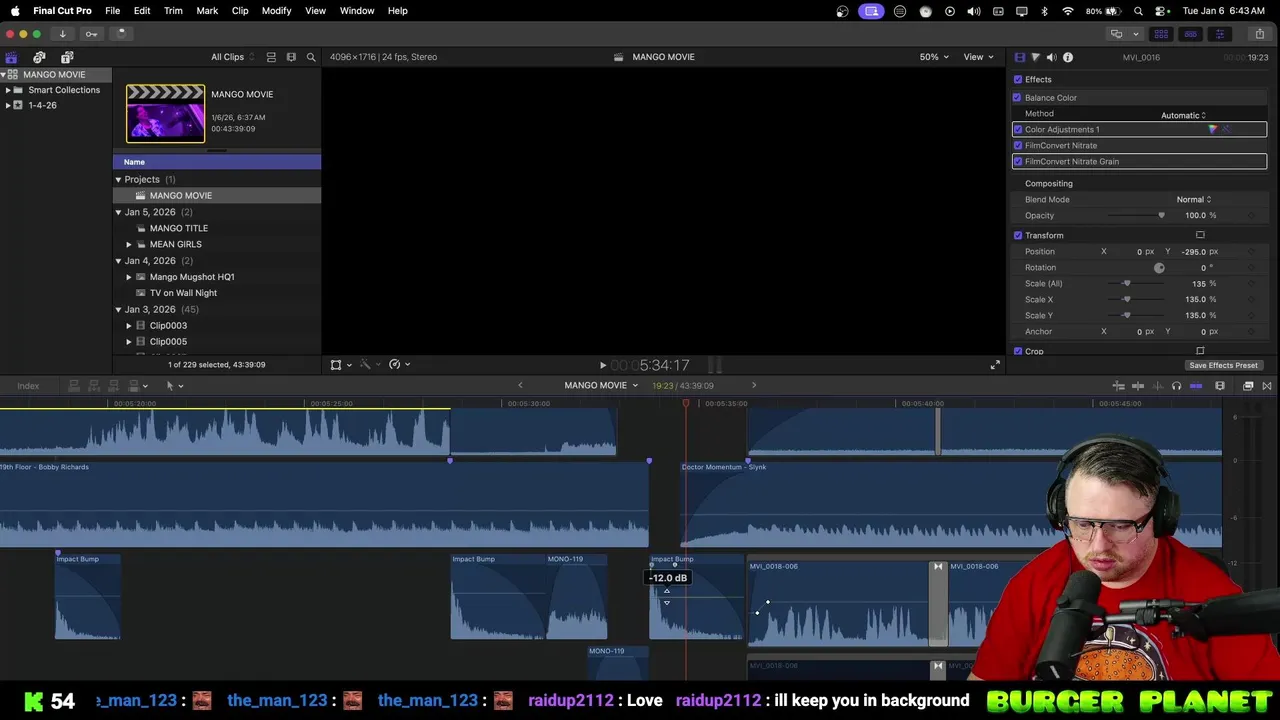The image size is (1280, 720).
Task: Enter viewer full screen mode
Action: click(994, 365)
